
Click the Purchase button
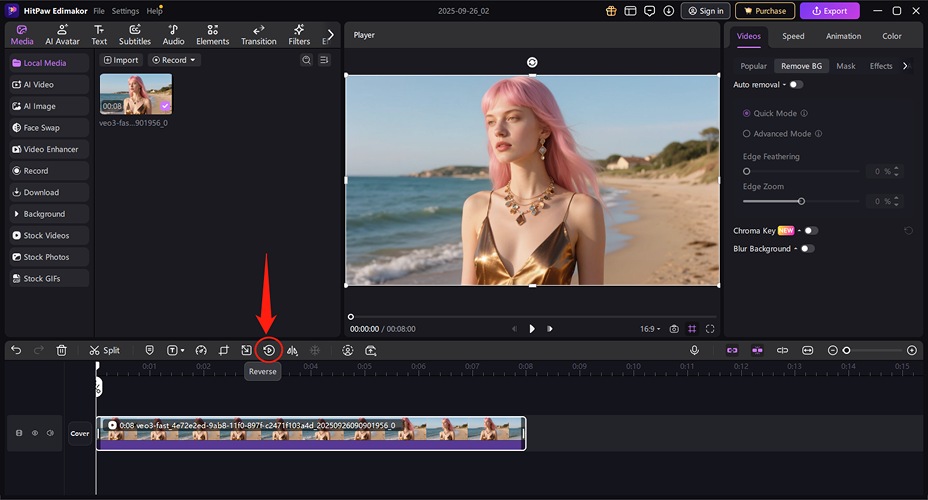(765, 11)
